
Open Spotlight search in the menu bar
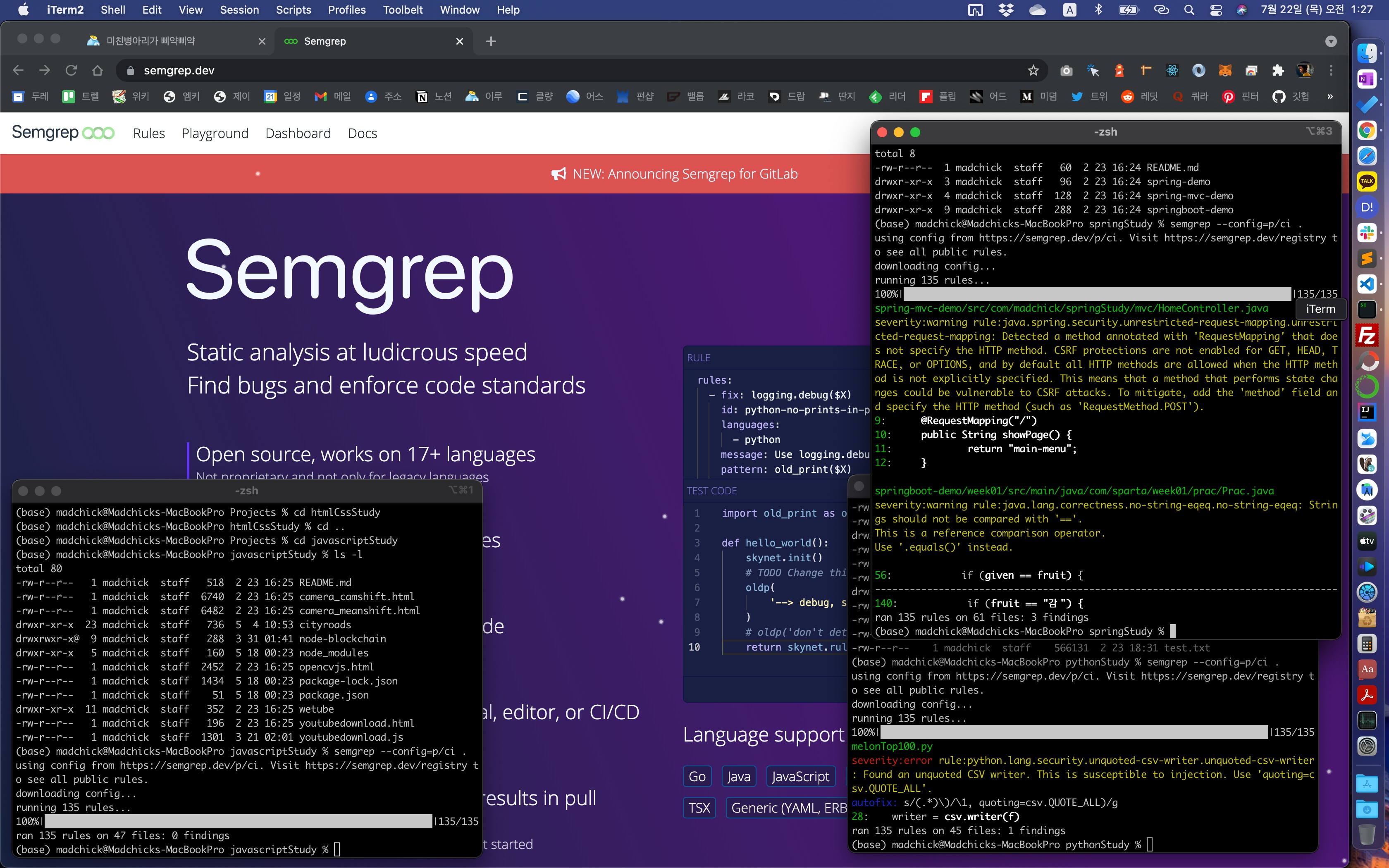coord(1189,10)
